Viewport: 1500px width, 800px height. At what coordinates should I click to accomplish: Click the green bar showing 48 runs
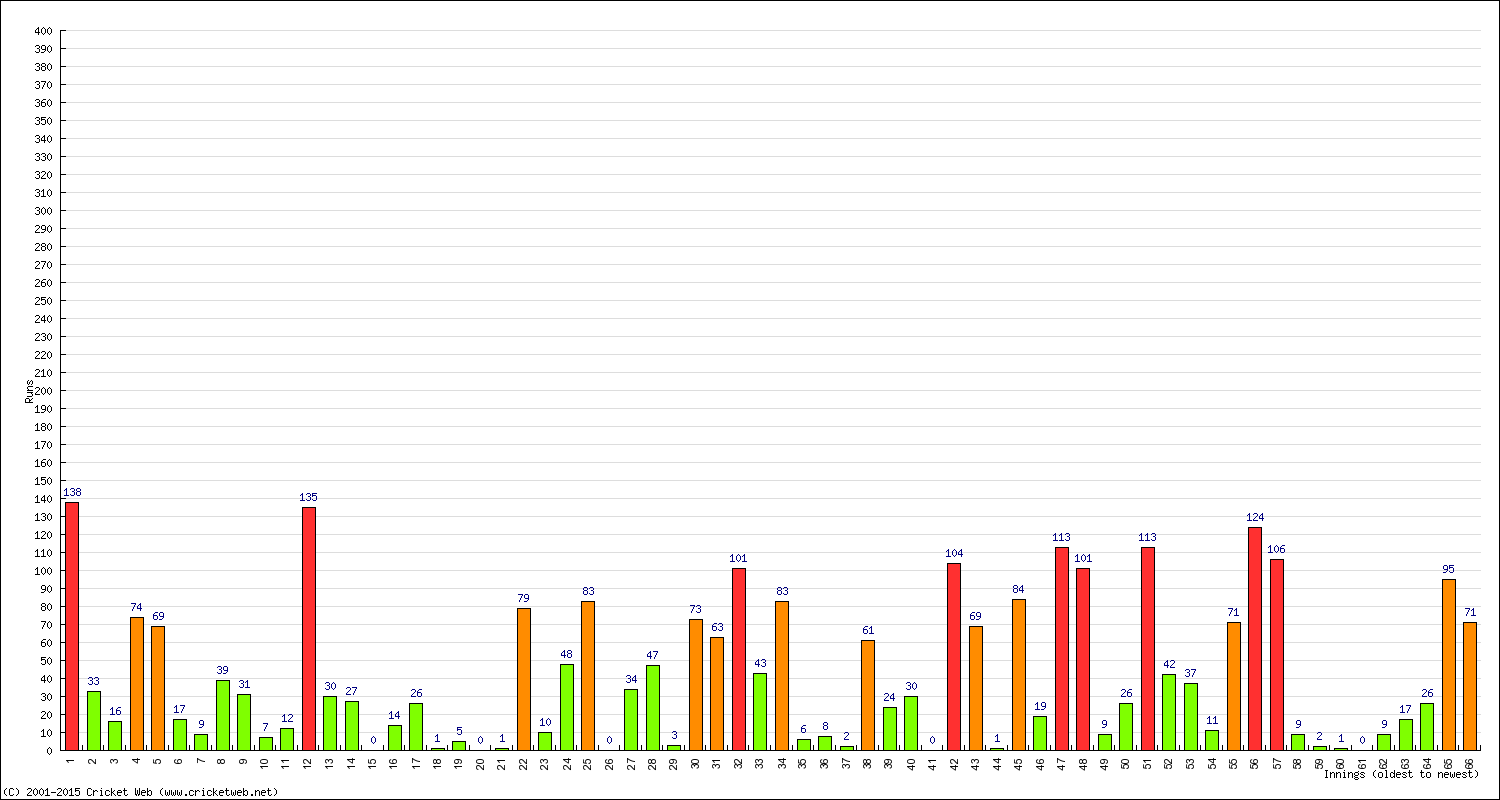point(567,707)
